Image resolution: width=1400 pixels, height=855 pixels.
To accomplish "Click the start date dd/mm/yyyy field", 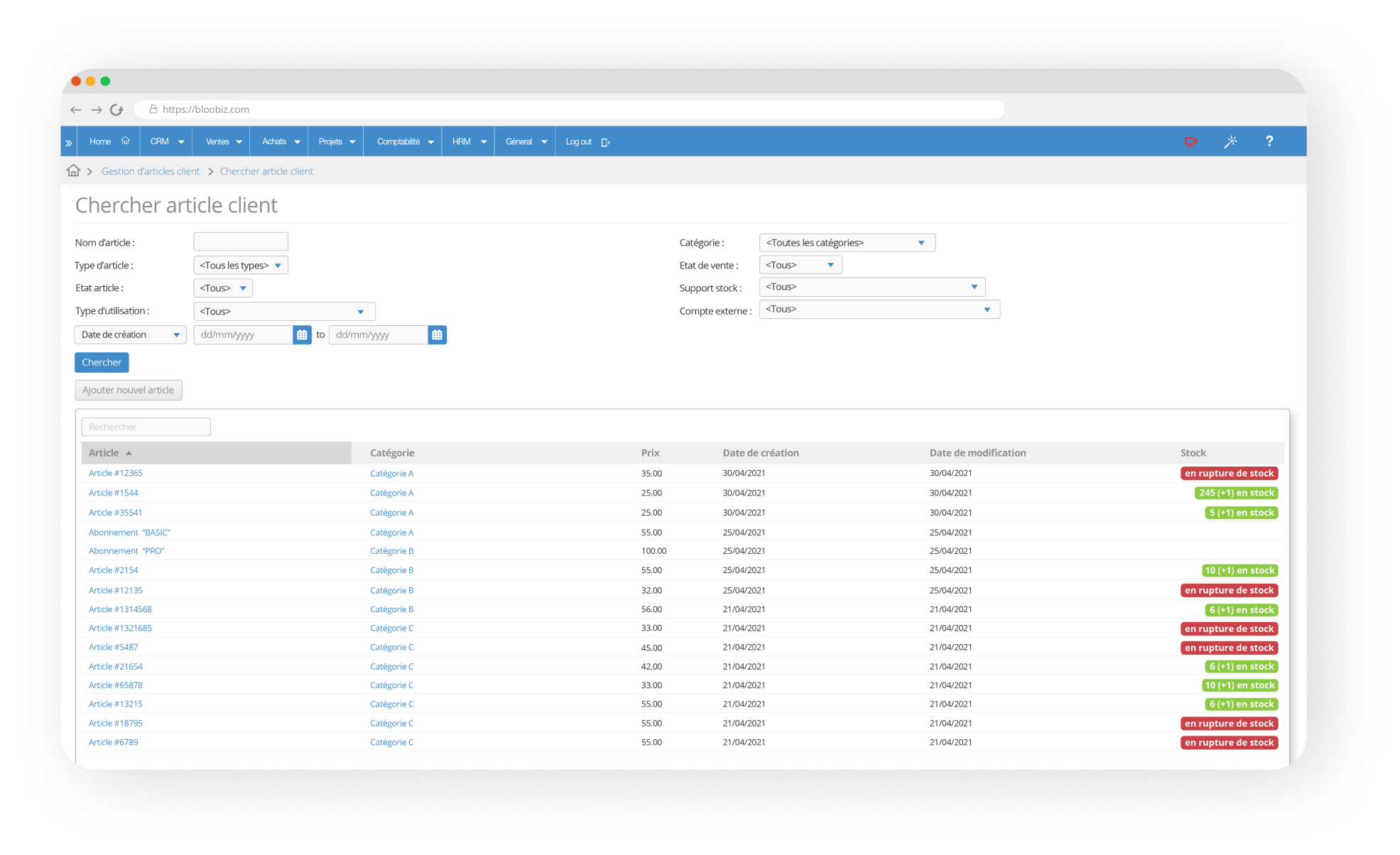I will click(244, 335).
